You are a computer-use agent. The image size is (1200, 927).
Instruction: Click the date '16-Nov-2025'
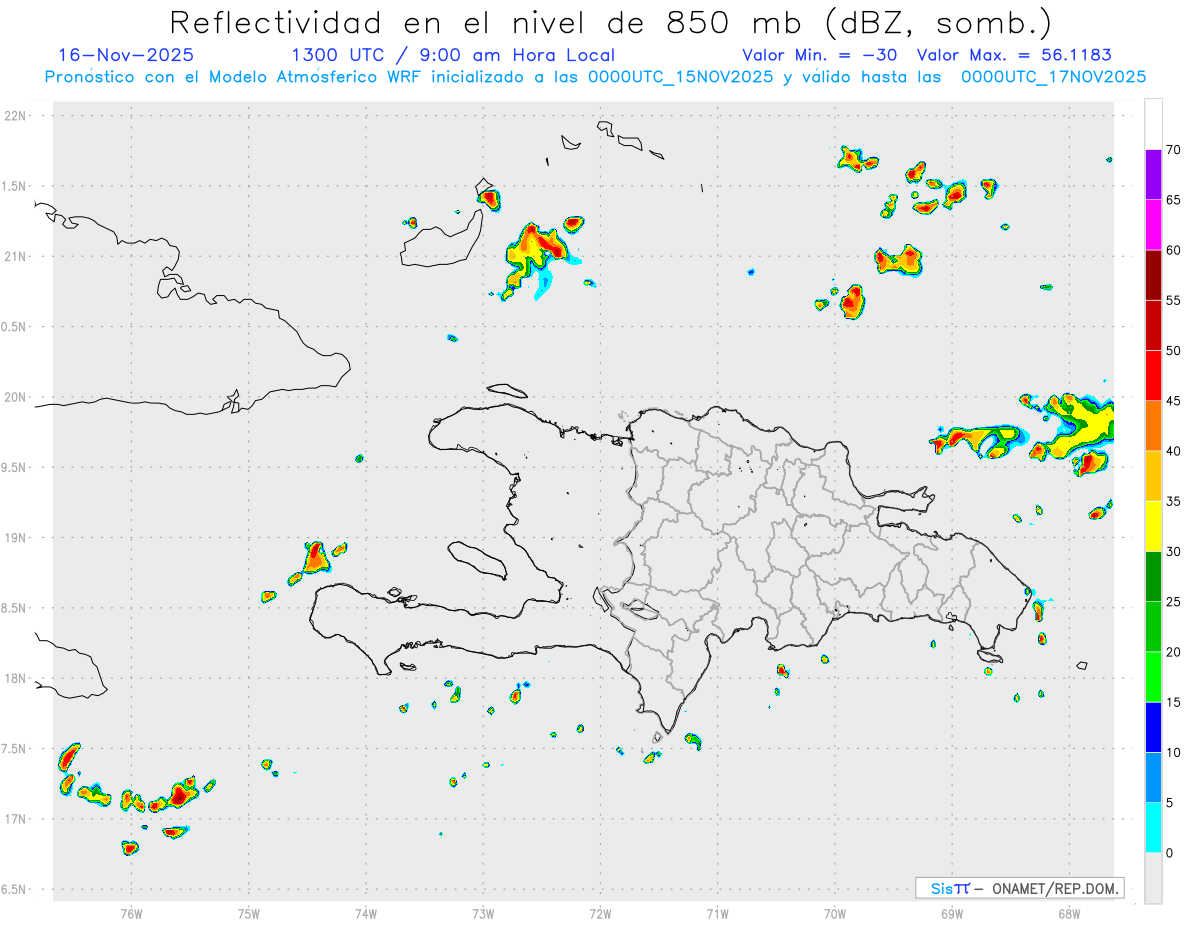(x=126, y=55)
